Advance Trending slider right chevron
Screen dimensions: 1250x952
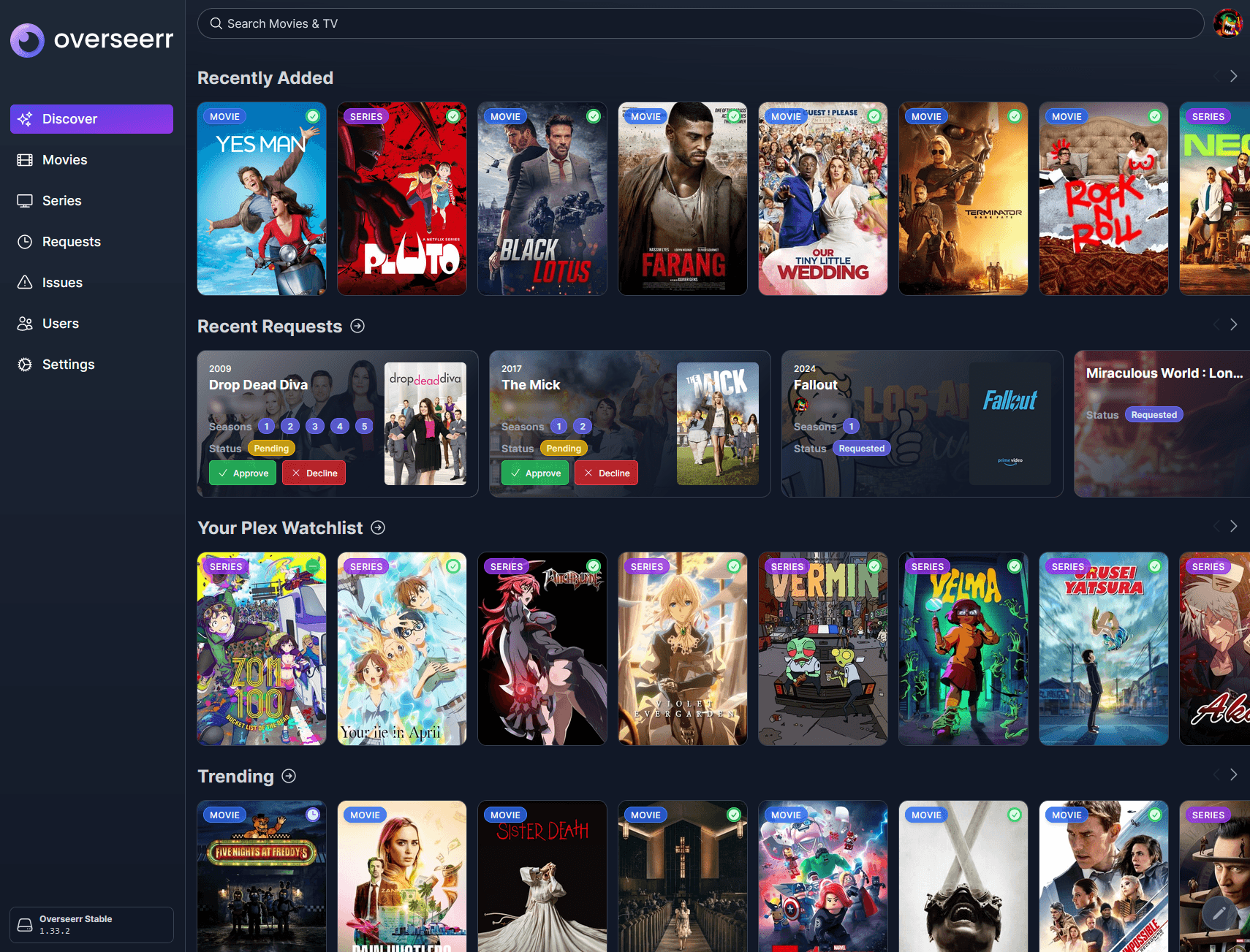pyautogui.click(x=1233, y=774)
